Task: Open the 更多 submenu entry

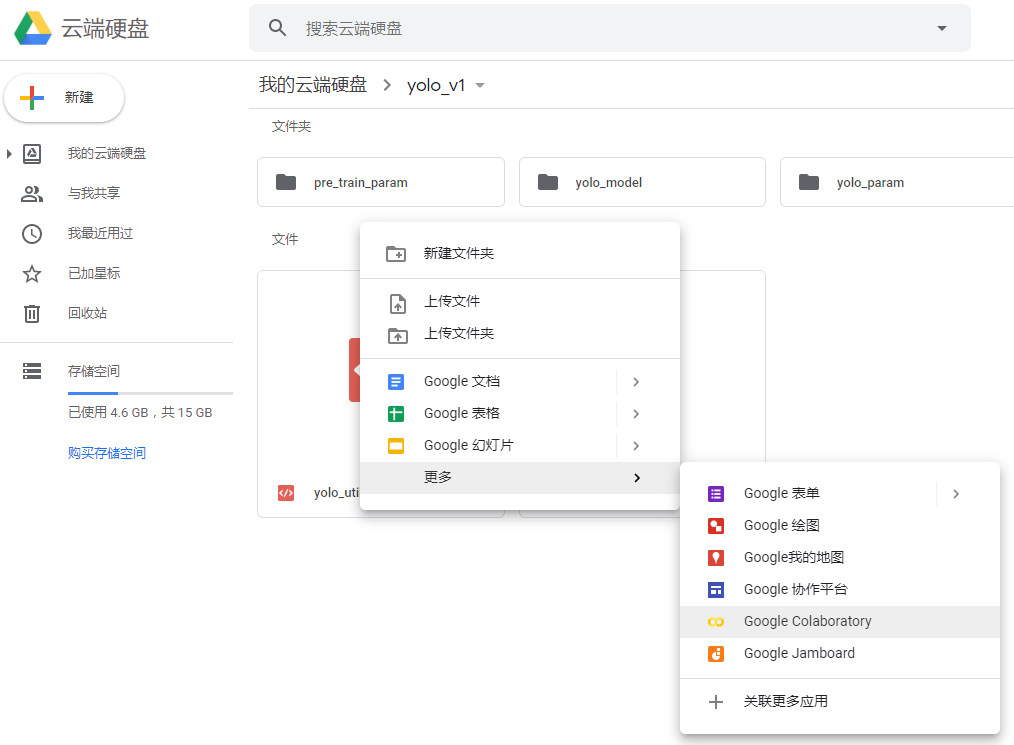Action: pos(520,478)
